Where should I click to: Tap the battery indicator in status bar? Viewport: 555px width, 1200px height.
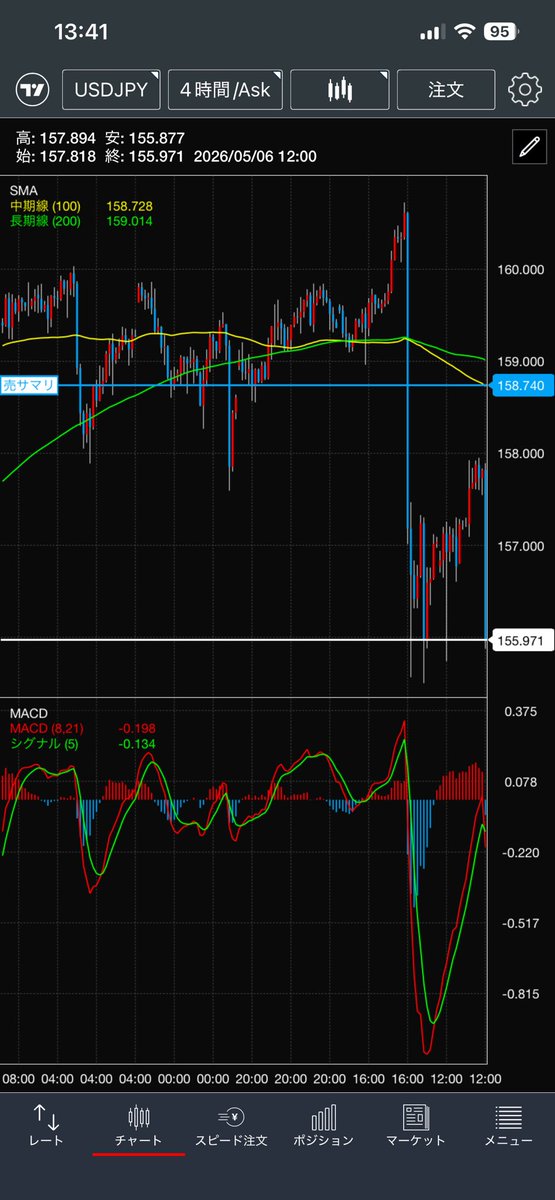[500, 32]
